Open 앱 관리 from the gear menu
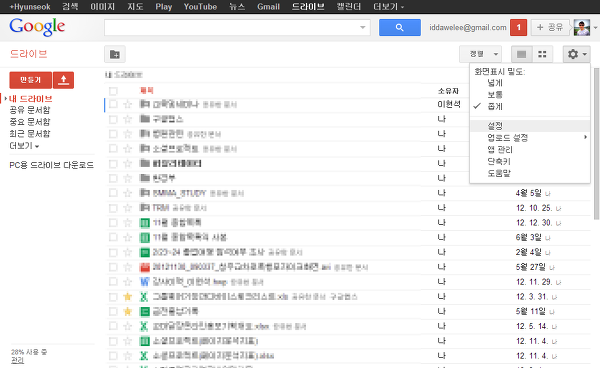The image size is (600, 368). coord(500,150)
